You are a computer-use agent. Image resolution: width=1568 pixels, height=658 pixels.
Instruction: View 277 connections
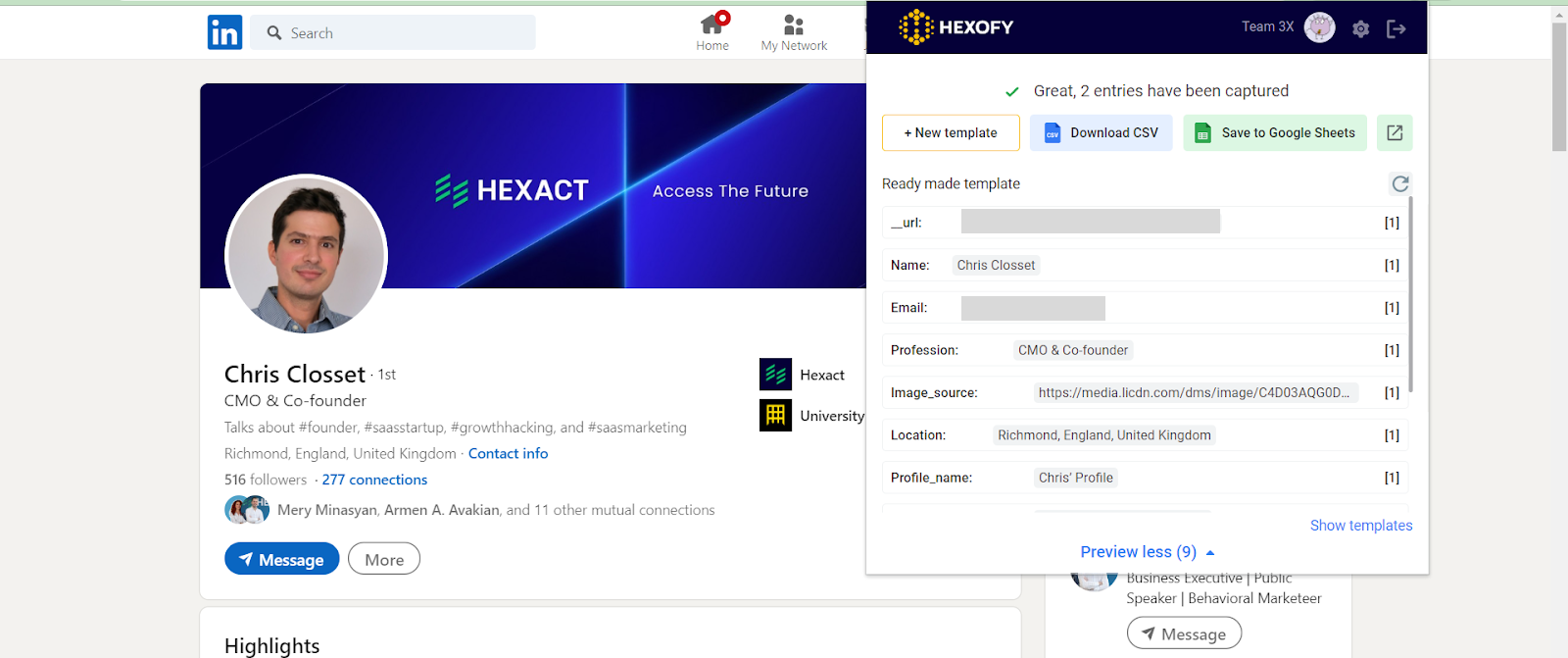click(374, 480)
